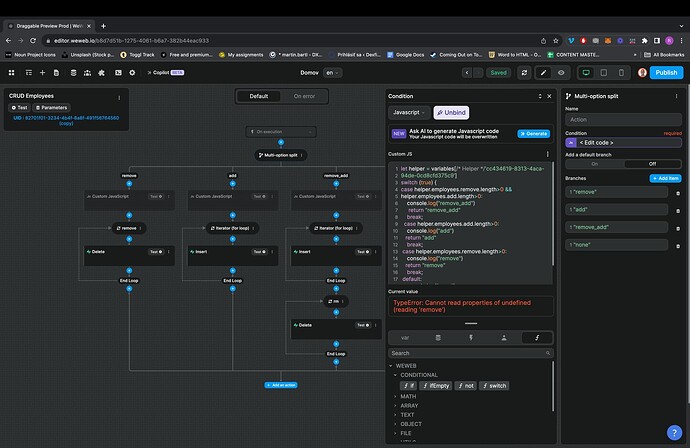Select the Default workflow tab

click(x=259, y=96)
